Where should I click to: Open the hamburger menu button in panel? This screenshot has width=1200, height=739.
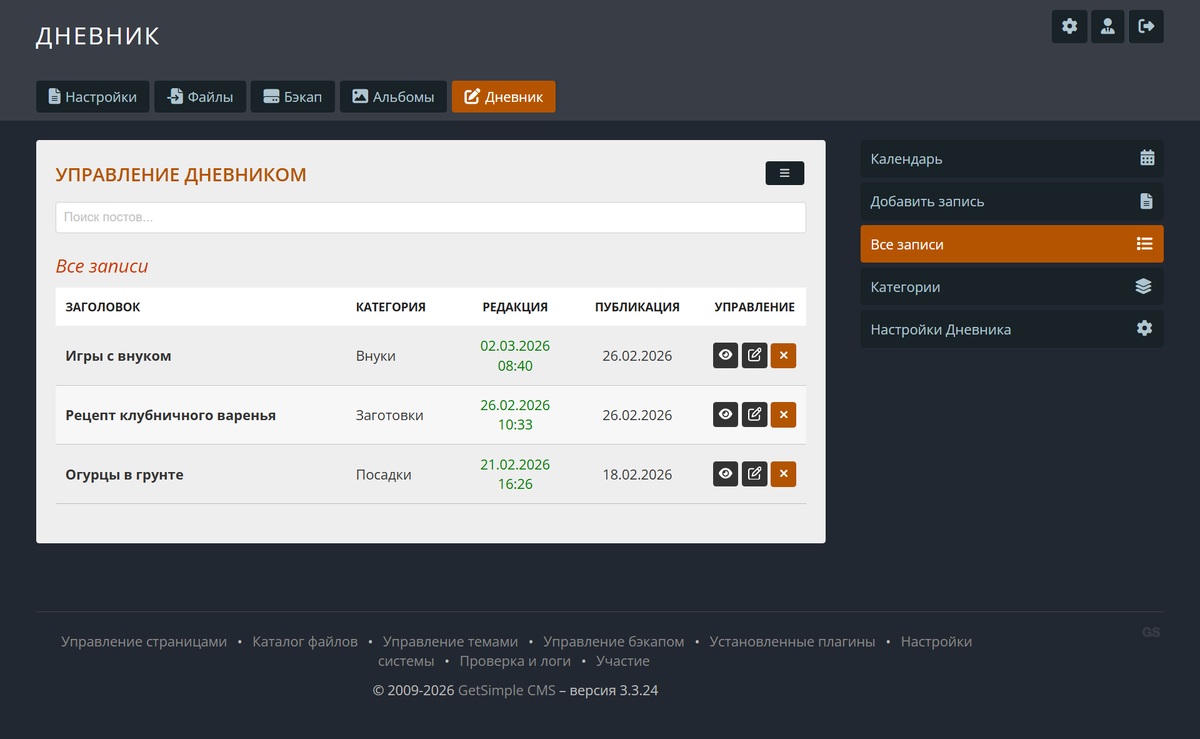[x=785, y=173]
